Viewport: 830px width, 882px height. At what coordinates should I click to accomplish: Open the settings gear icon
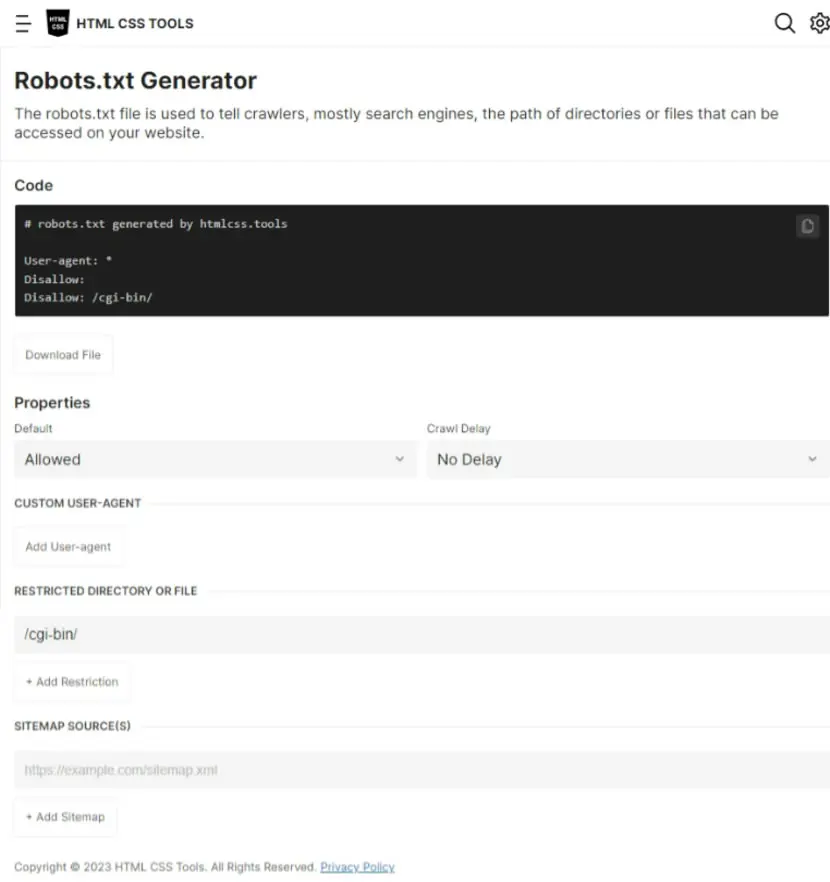[x=820, y=23]
